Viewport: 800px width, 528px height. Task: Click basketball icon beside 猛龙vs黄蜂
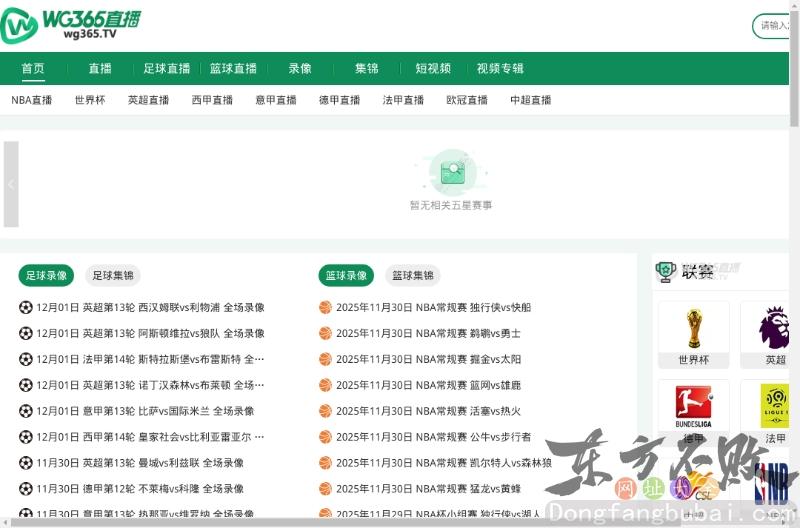(326, 489)
